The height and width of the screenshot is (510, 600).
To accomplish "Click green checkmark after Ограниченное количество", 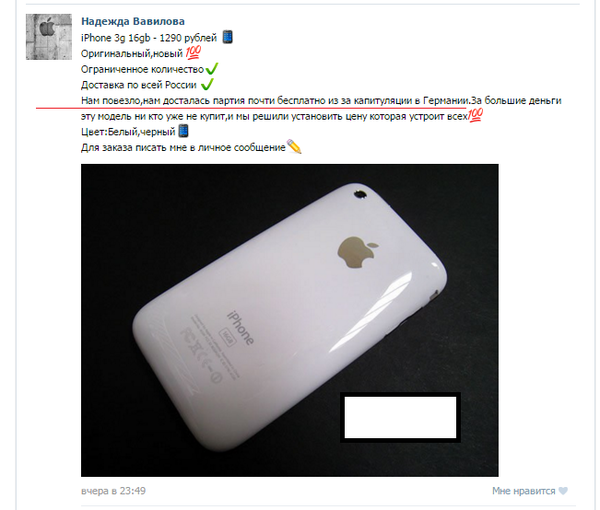I will (212, 69).
